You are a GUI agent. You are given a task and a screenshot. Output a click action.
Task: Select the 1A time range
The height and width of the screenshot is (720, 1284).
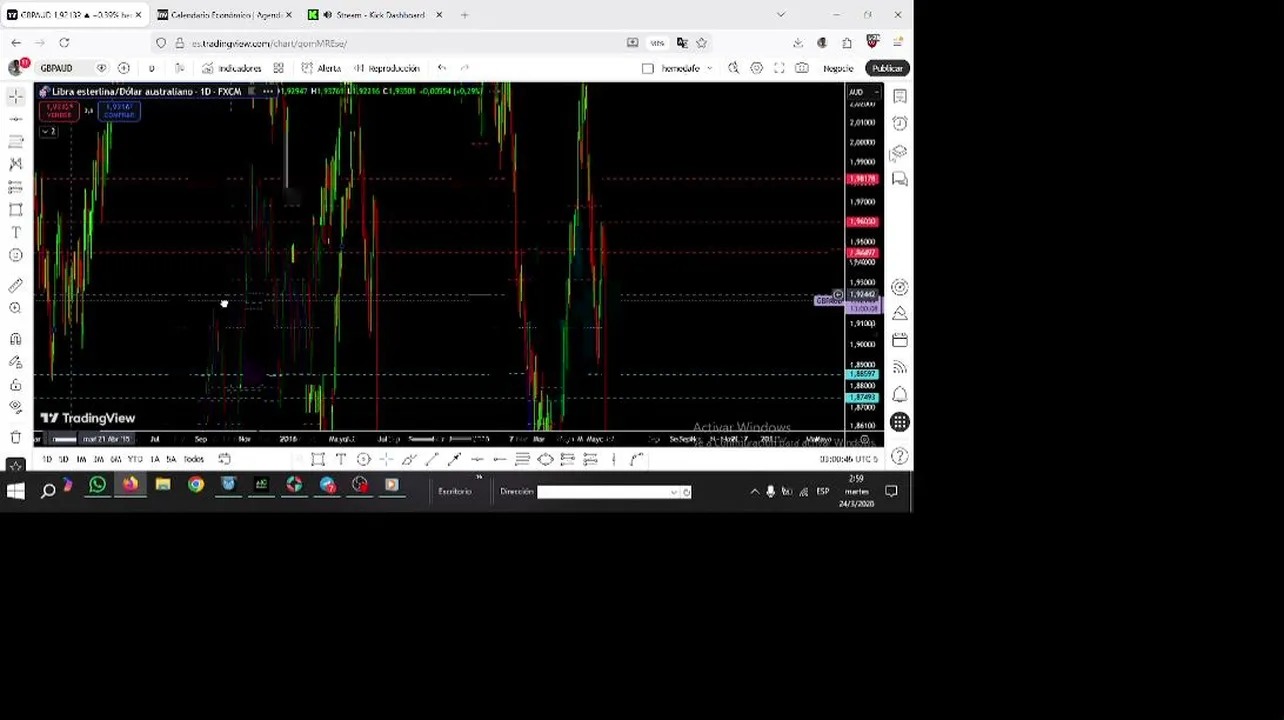coord(154,459)
